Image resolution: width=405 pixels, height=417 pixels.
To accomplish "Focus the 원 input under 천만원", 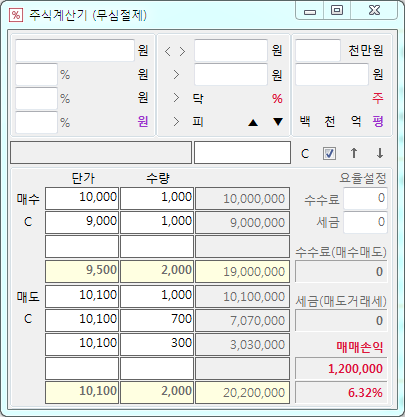I will (332, 74).
